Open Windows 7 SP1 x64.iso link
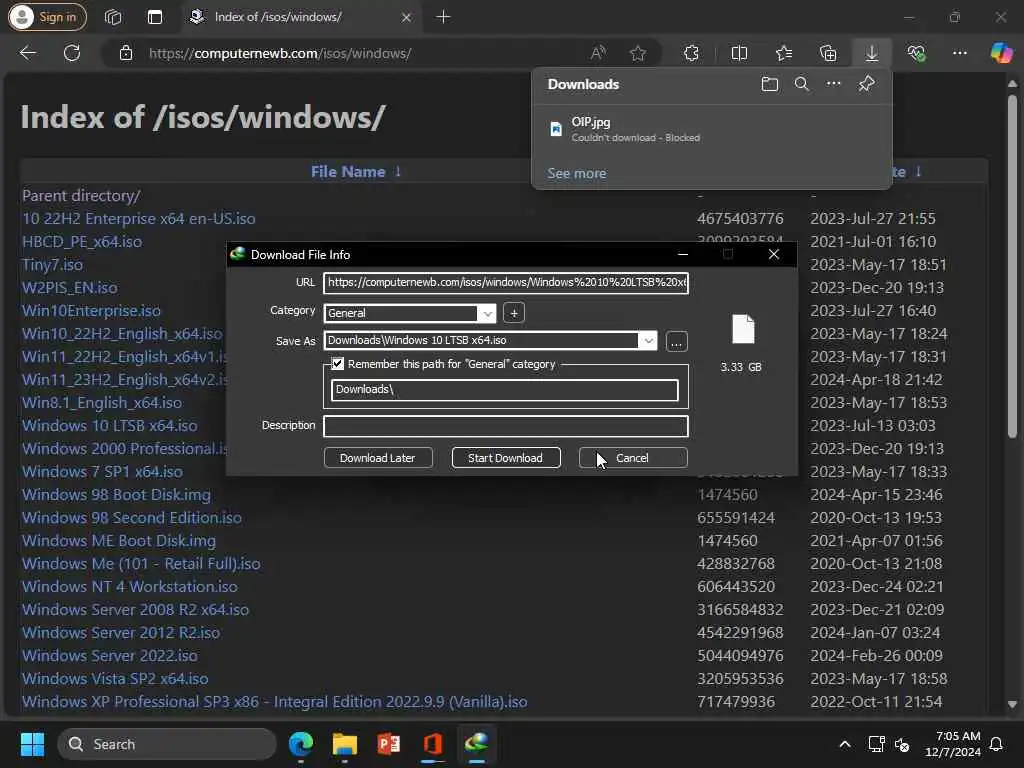The image size is (1024, 768). (x=103, y=472)
